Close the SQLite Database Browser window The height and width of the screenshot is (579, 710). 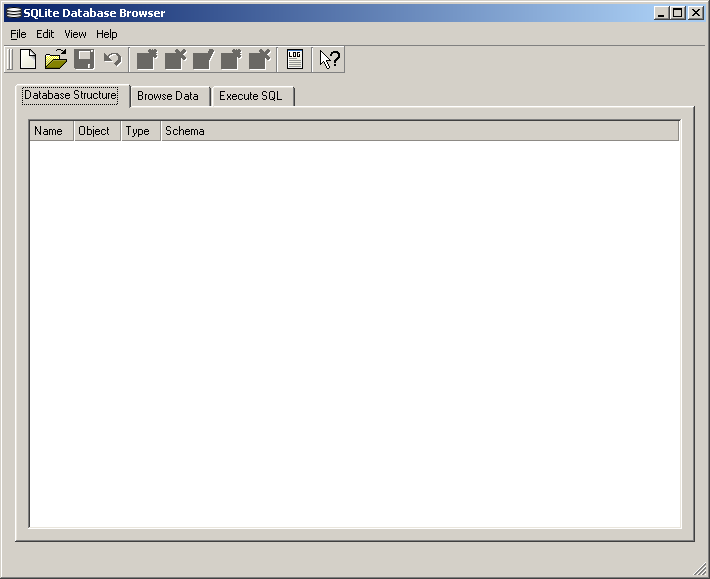[x=696, y=13]
